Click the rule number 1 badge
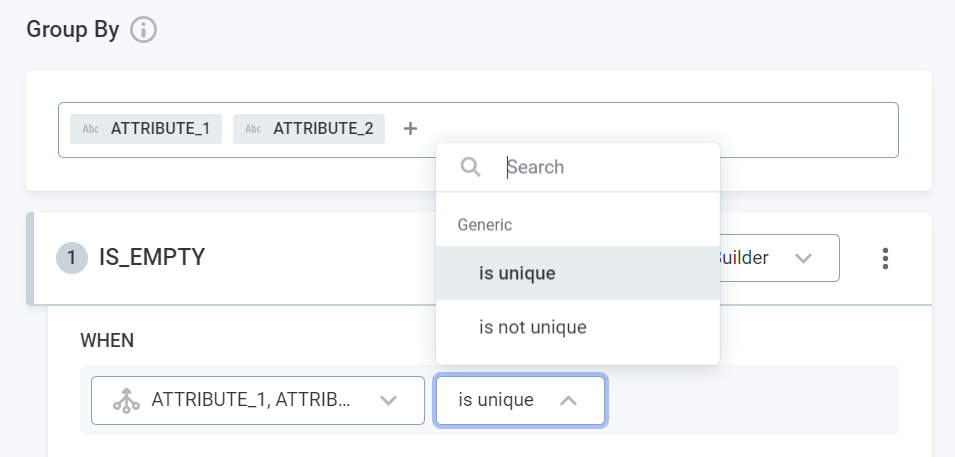This screenshot has width=955, height=457. [x=71, y=258]
